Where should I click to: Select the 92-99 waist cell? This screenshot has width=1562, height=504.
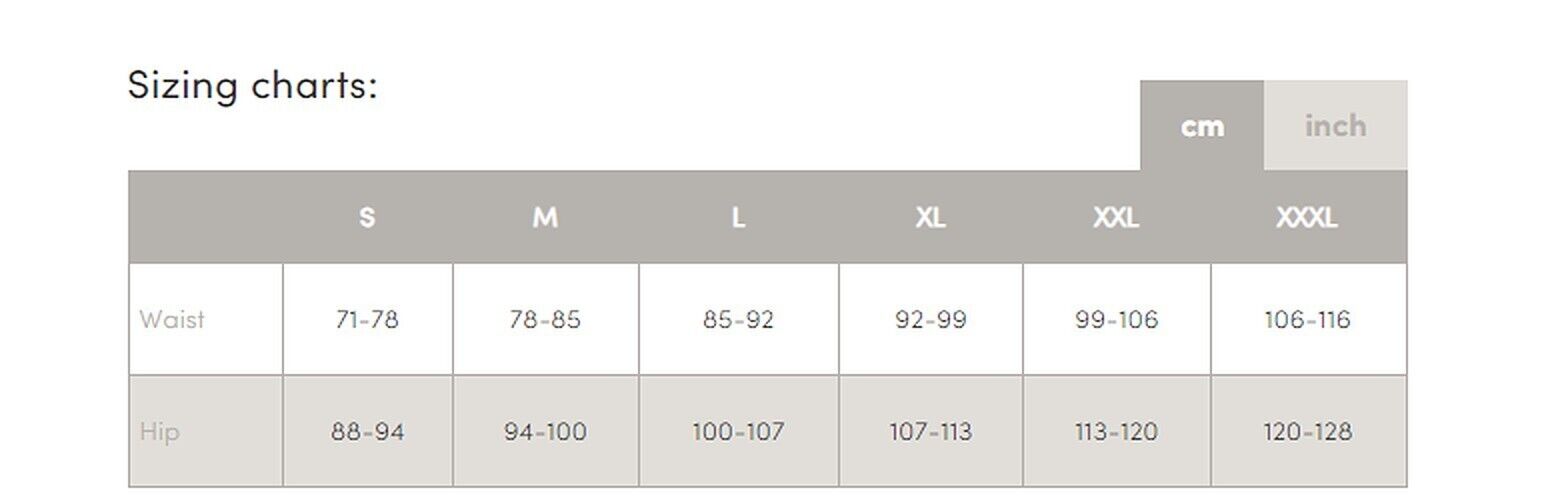930,320
